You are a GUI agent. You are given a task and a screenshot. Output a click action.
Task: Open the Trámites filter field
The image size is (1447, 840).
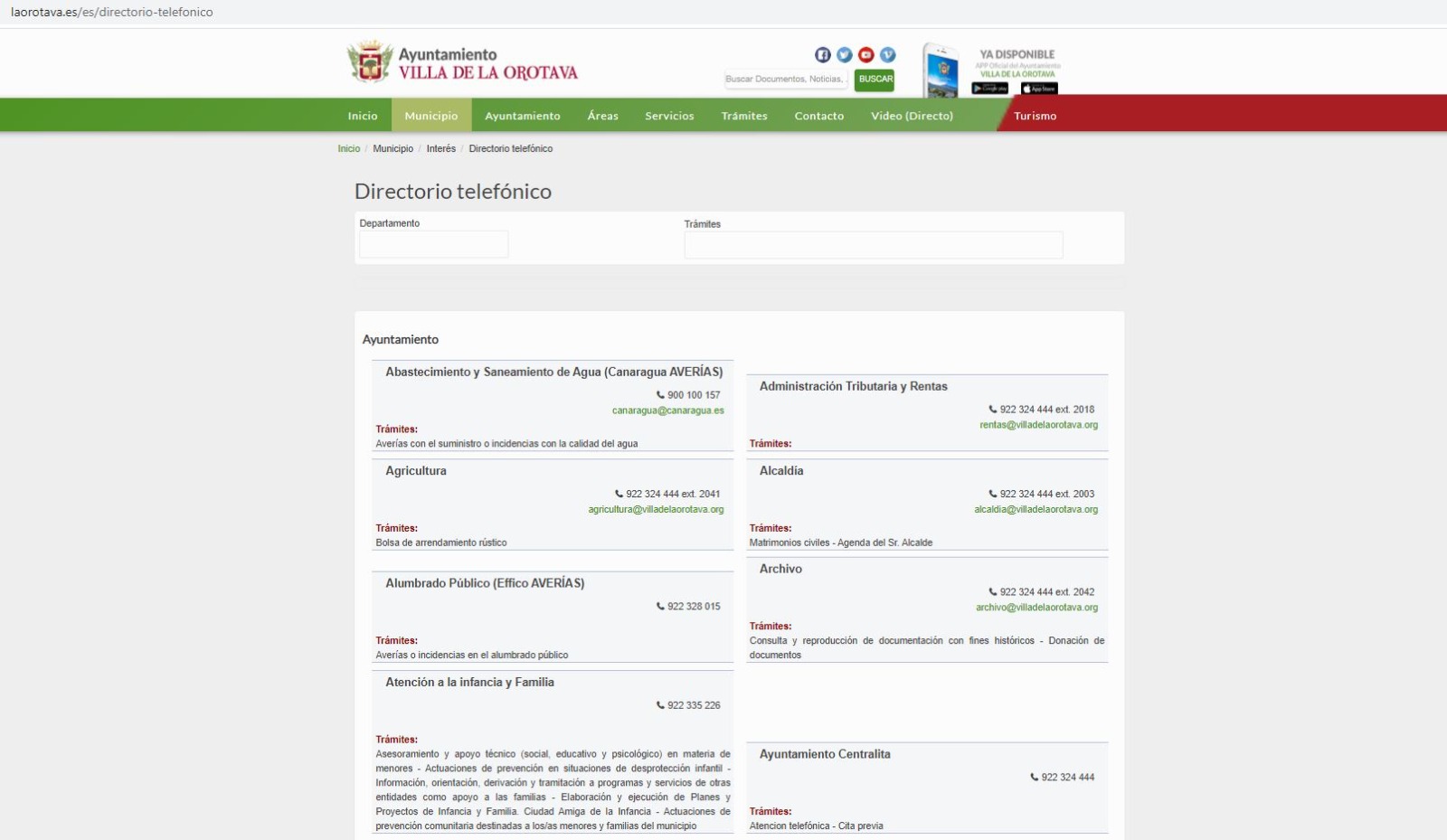coord(874,244)
